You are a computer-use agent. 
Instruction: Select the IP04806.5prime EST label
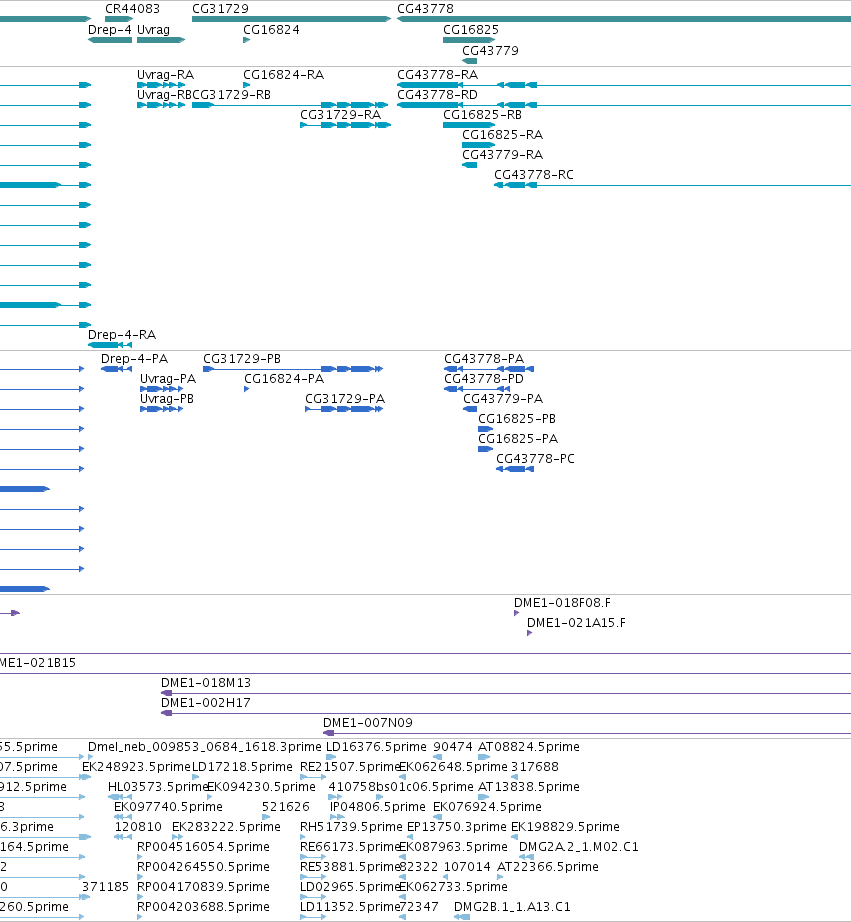pyautogui.click(x=378, y=807)
